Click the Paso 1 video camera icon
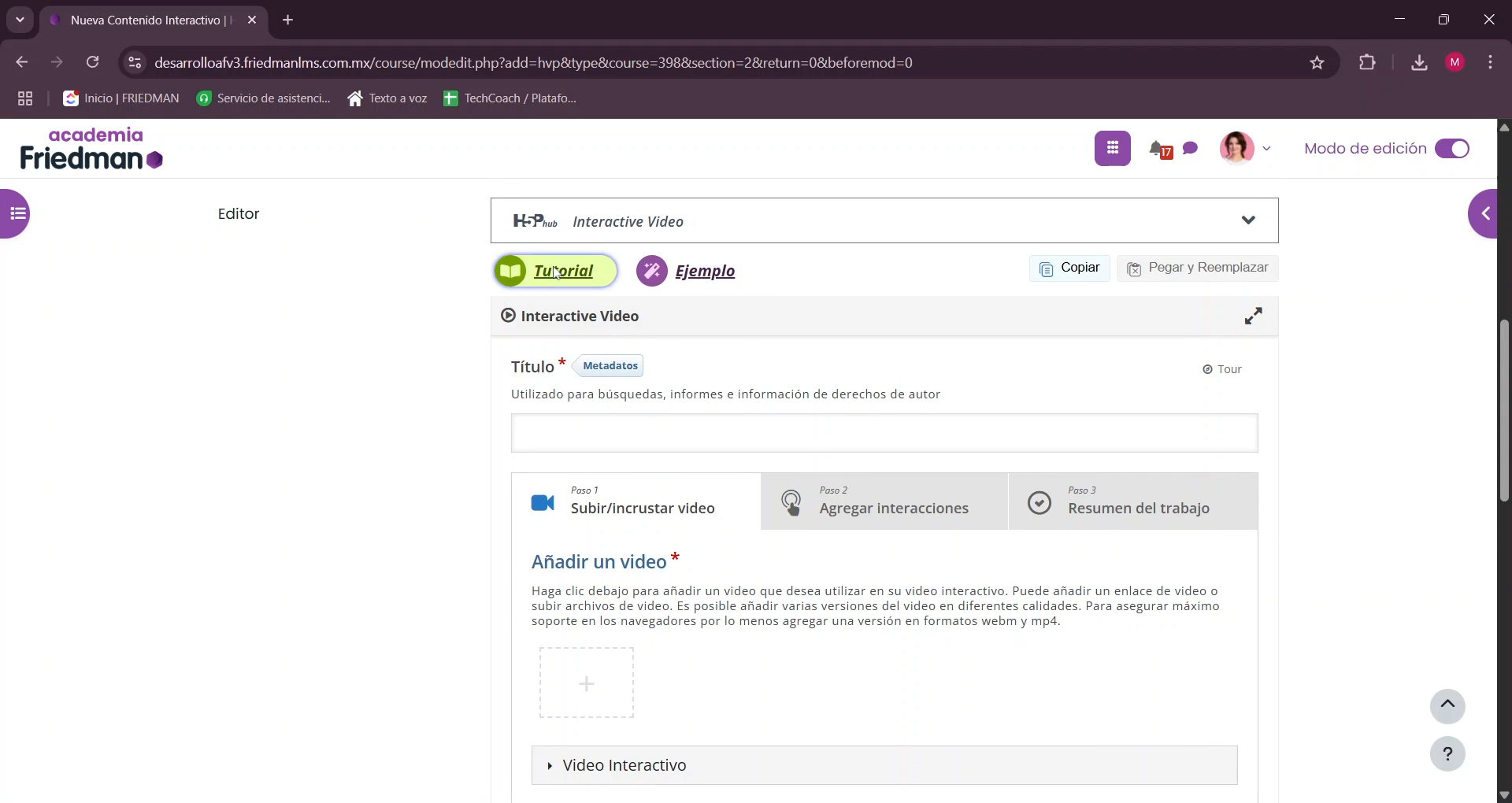 pyautogui.click(x=543, y=503)
